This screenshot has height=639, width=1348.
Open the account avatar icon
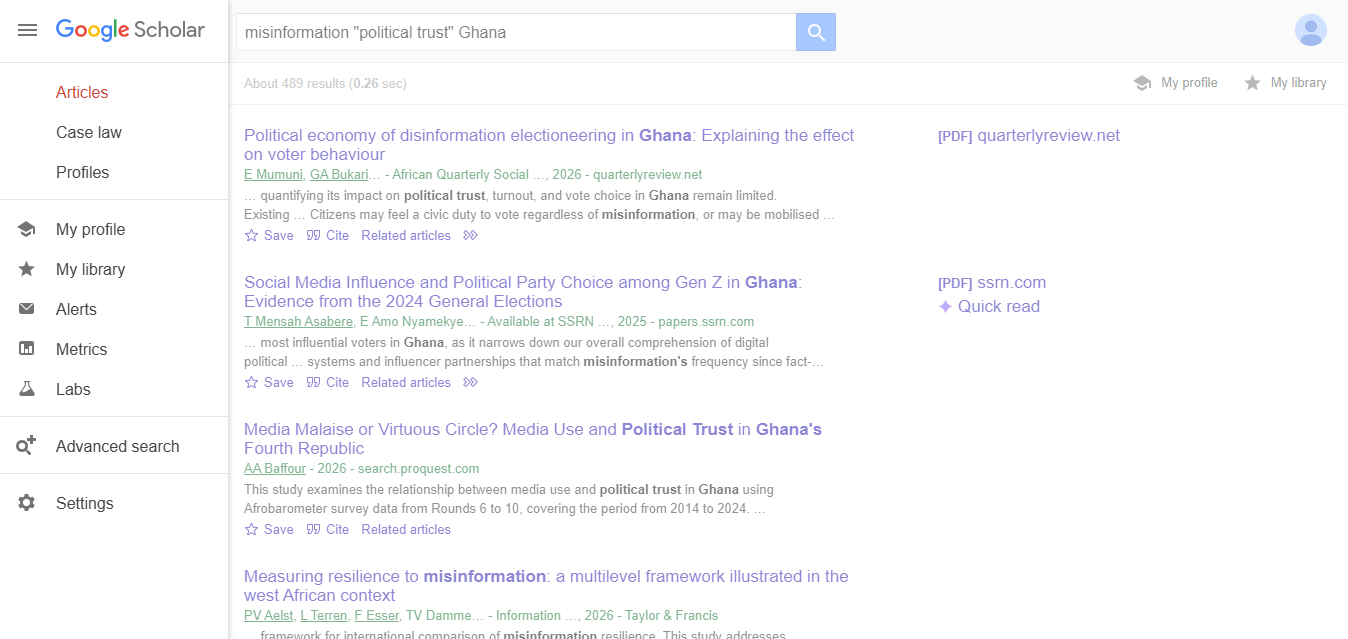[1311, 30]
